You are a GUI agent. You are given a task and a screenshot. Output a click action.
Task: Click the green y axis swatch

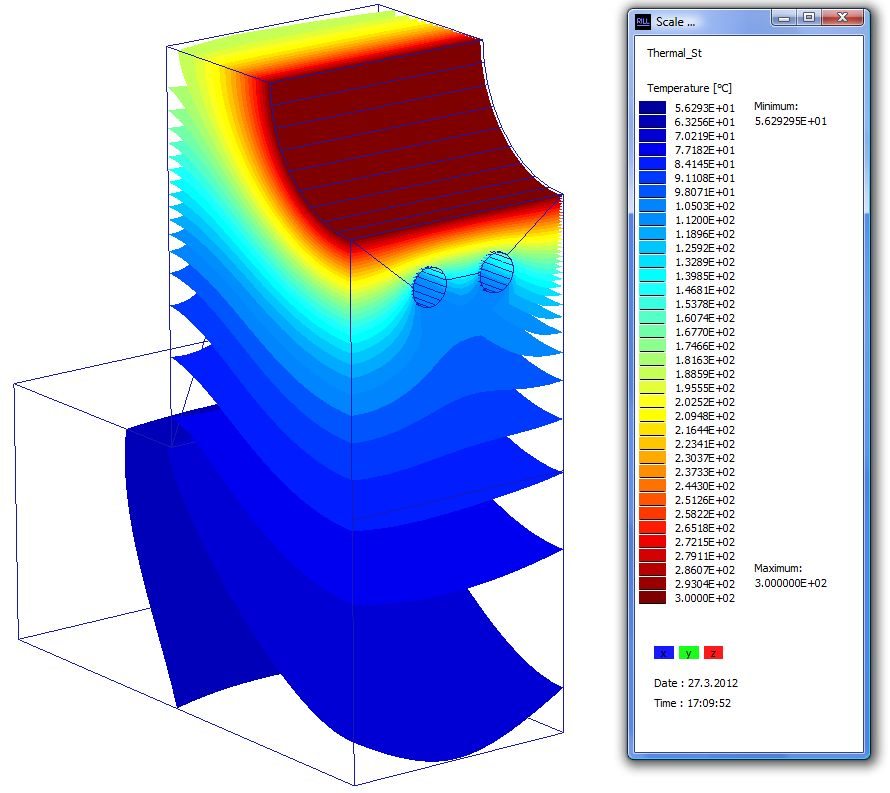point(689,653)
